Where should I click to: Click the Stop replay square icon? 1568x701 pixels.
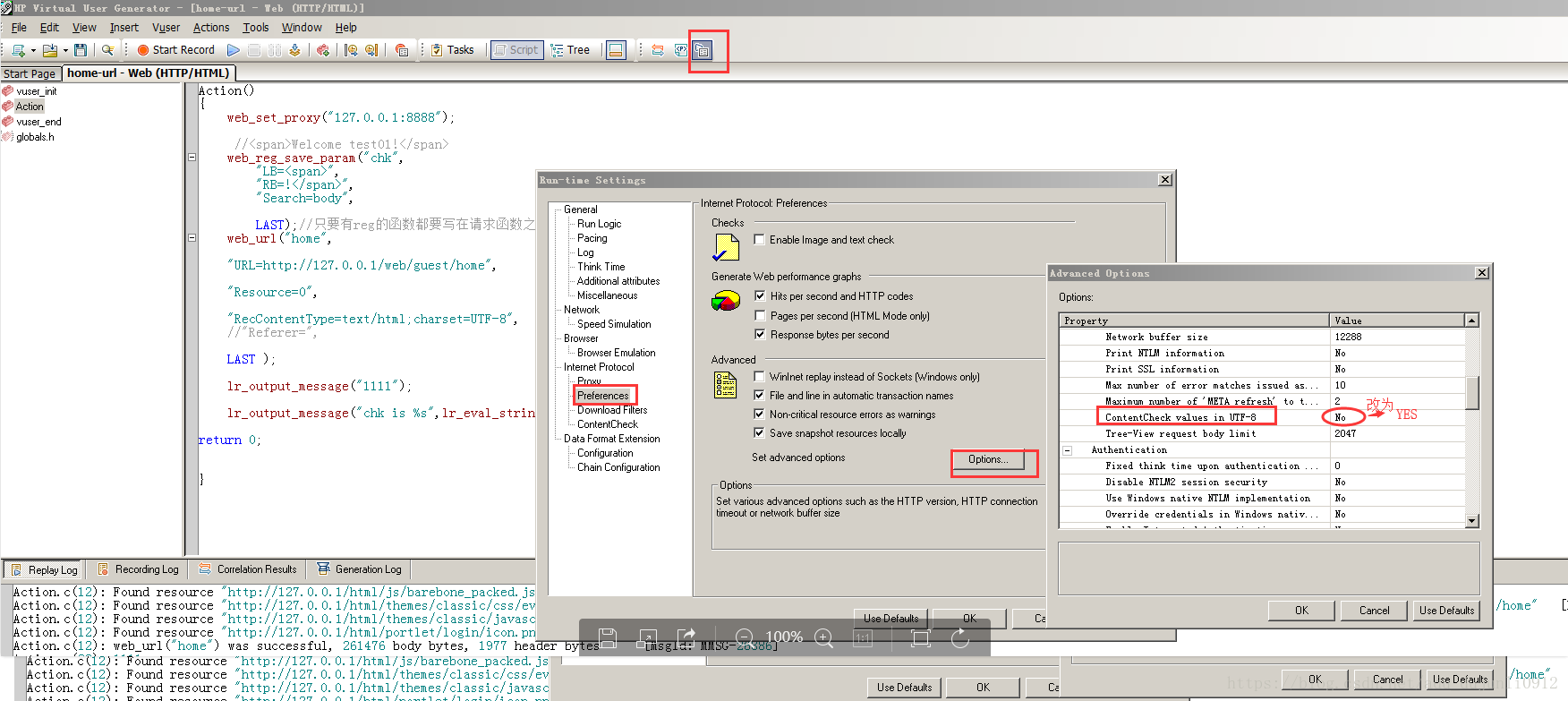pyautogui.click(x=254, y=50)
